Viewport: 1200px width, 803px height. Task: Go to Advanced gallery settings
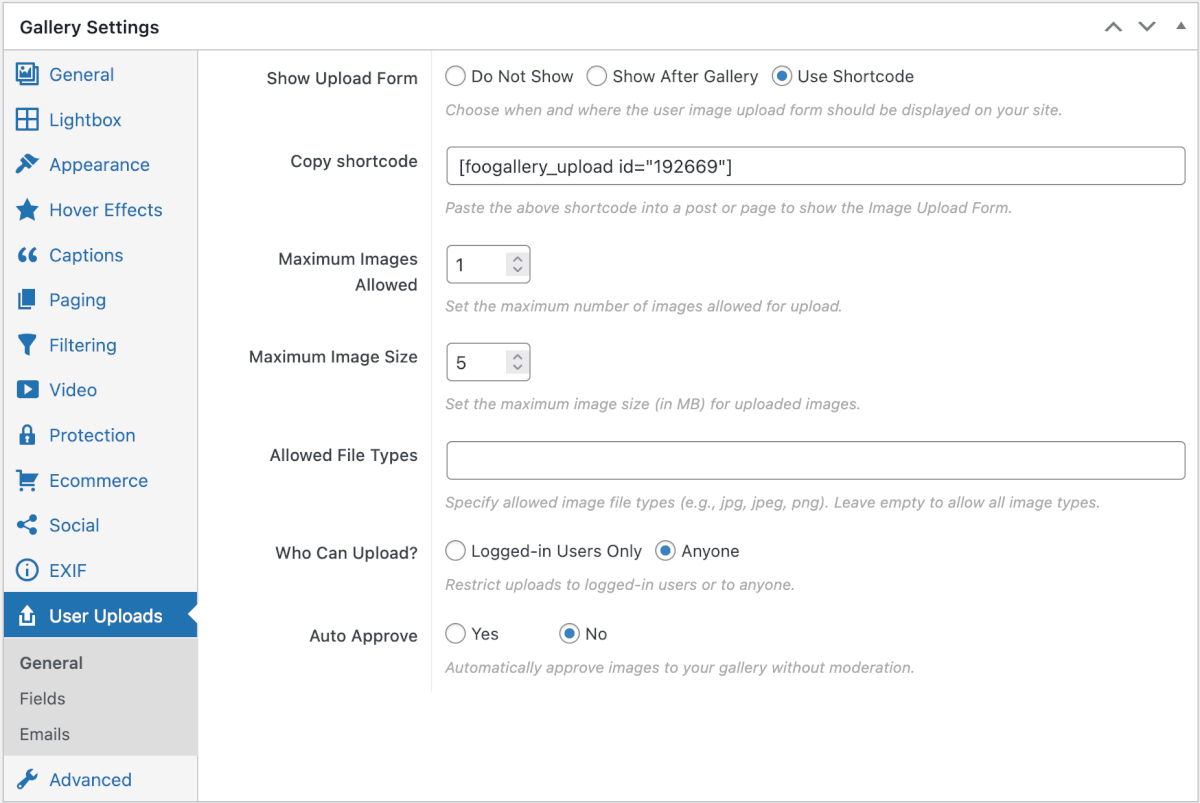point(90,779)
